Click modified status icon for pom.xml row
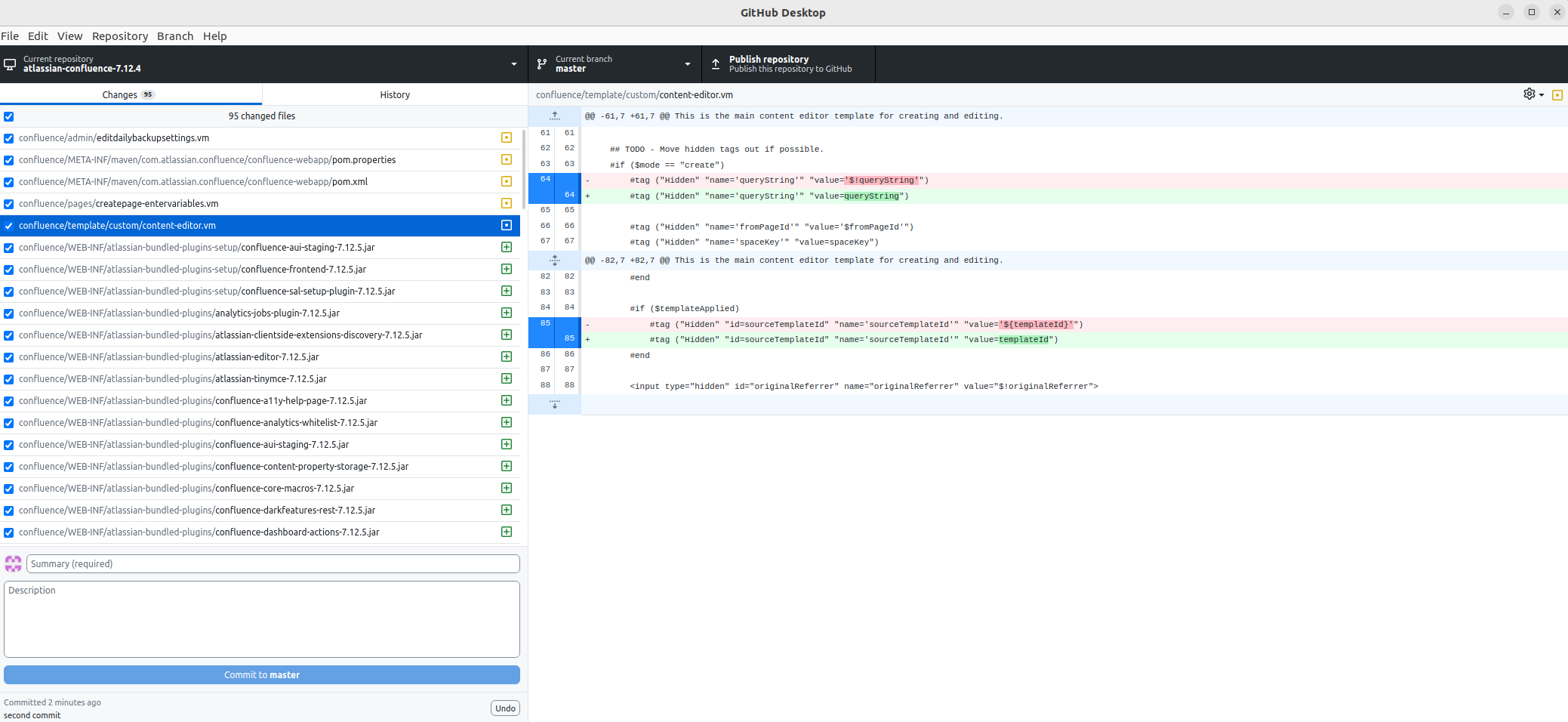Viewport: 1568px width, 722px height. coord(507,181)
